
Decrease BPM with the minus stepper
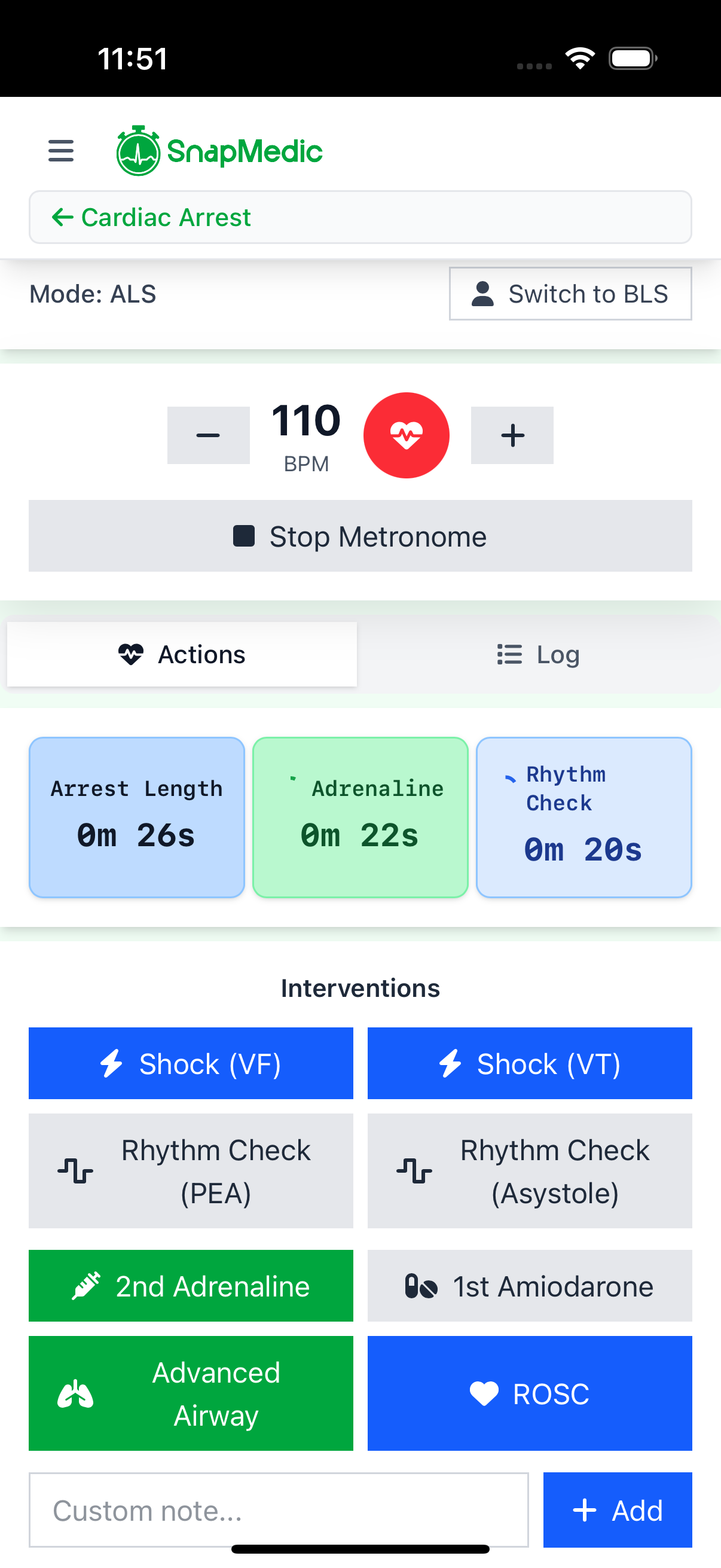[x=208, y=434]
